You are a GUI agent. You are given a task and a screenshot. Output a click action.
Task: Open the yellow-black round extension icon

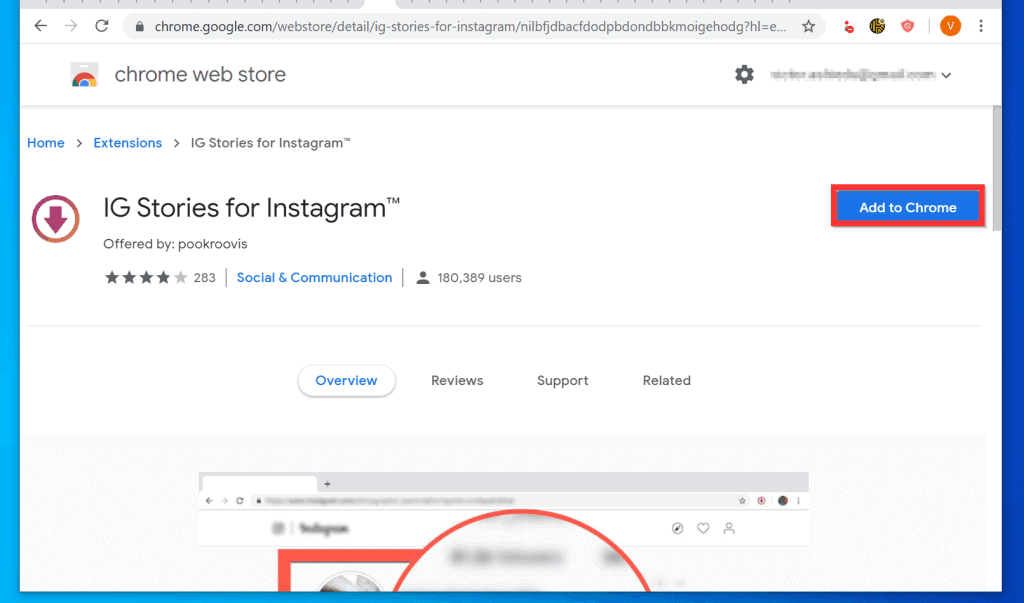pyautogui.click(x=877, y=26)
